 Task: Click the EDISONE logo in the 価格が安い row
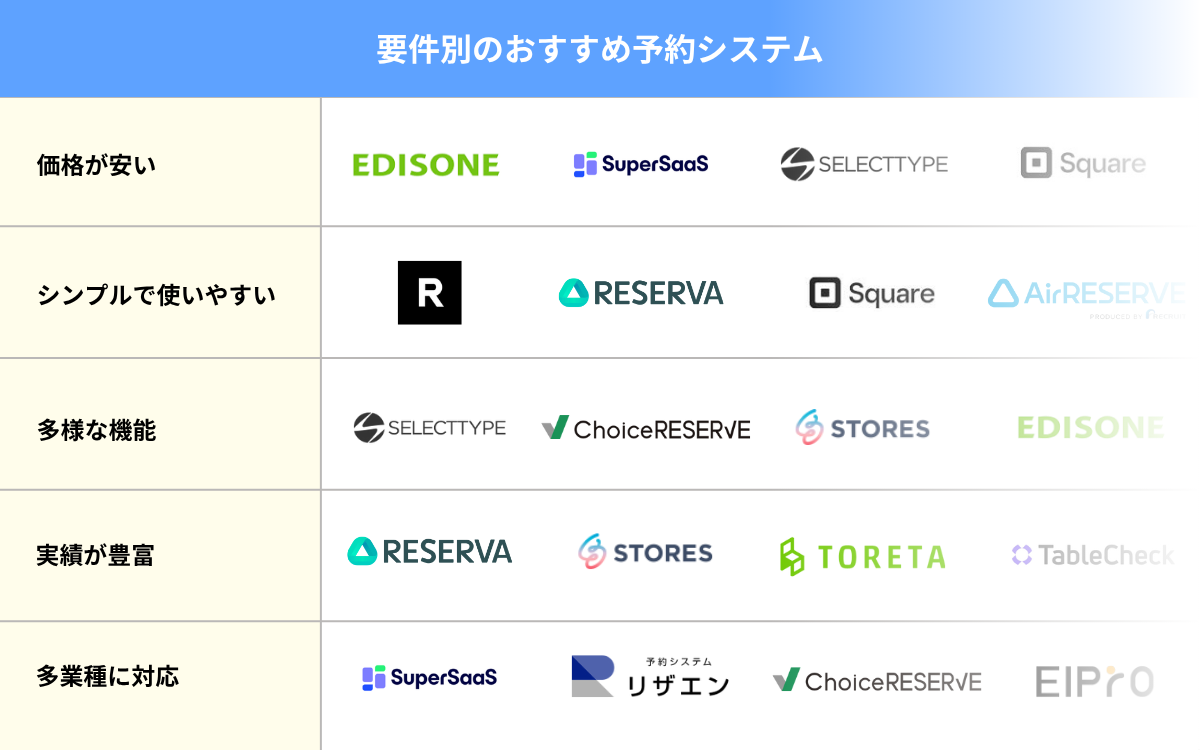[x=425, y=165]
